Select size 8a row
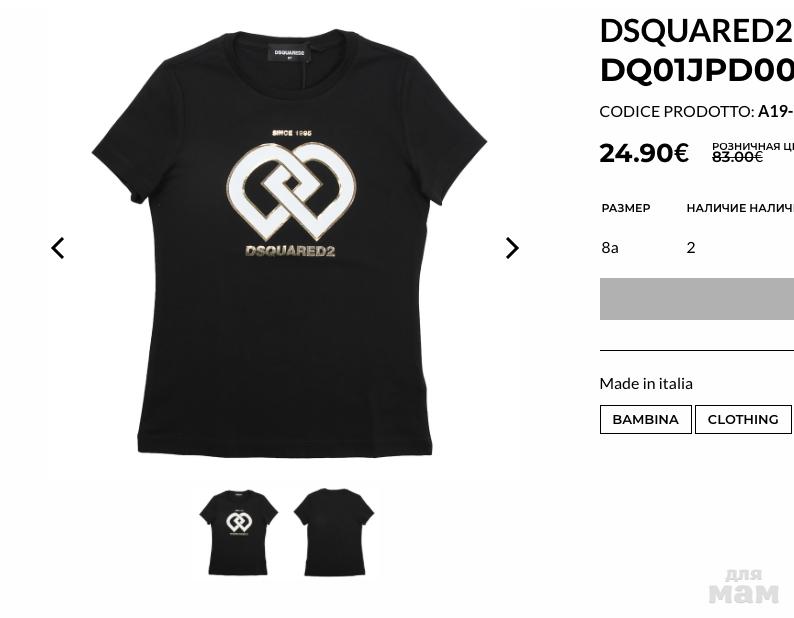Viewport: 794px width, 618px height. 697,248
